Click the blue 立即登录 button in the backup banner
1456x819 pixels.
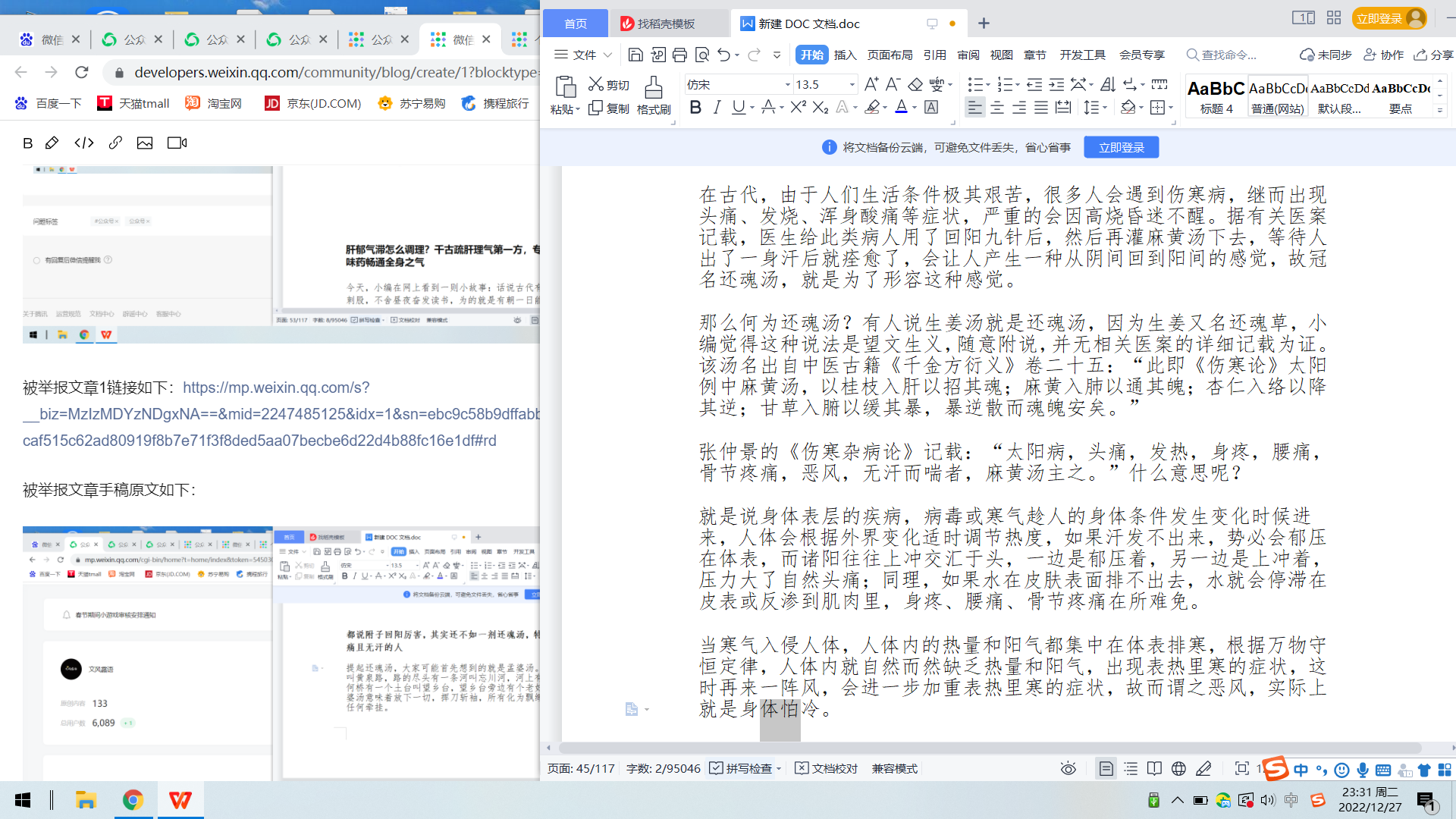coord(1121,147)
